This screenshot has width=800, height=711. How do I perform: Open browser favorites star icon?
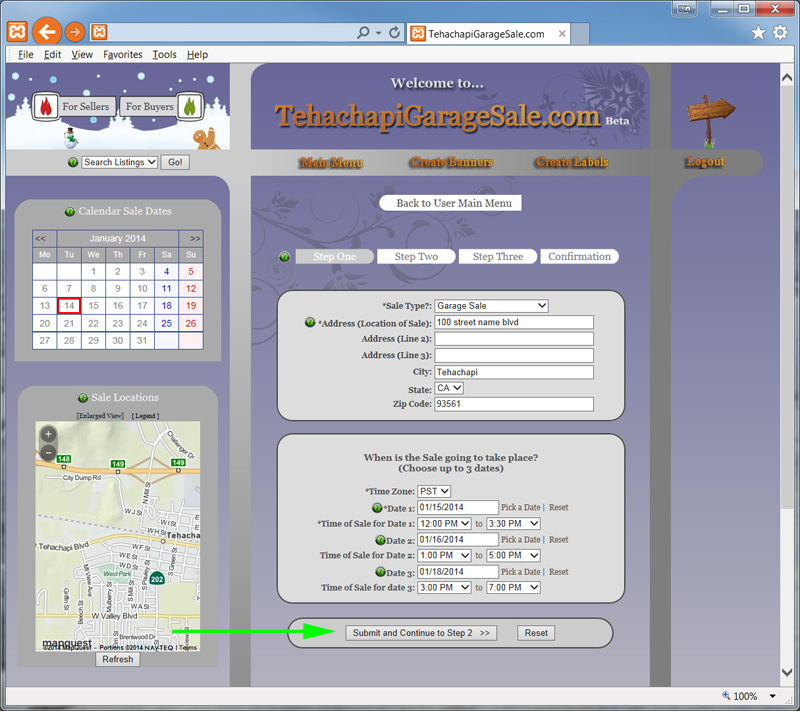pos(758,33)
